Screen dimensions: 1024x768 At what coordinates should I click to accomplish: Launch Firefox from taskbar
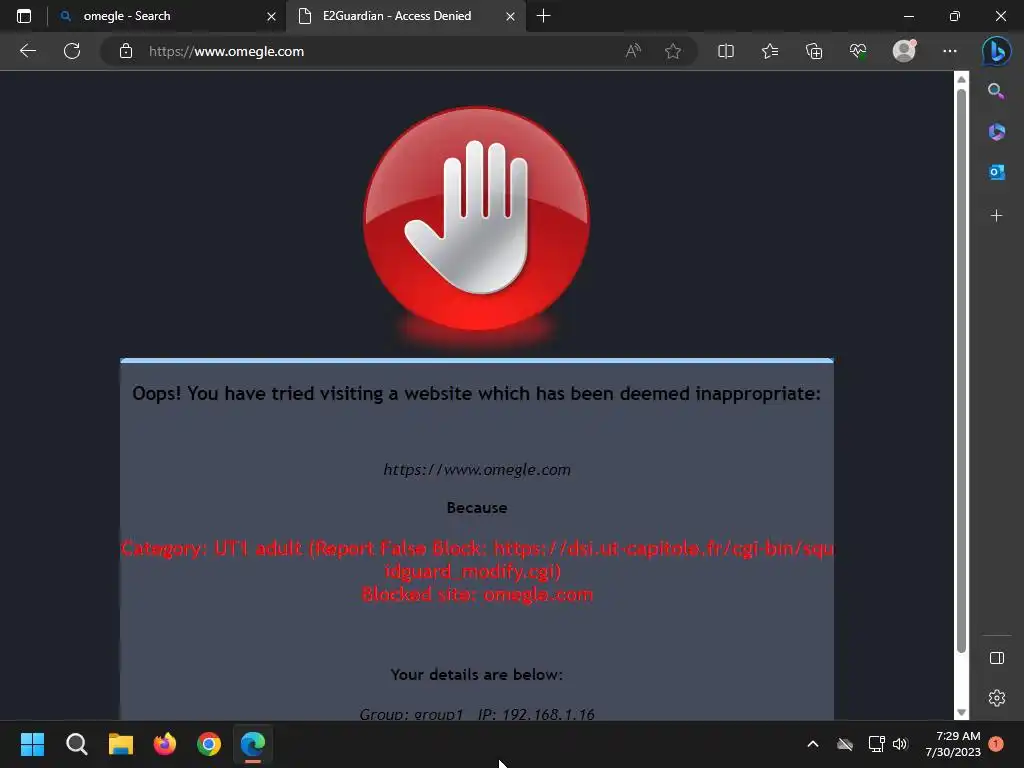(165, 744)
